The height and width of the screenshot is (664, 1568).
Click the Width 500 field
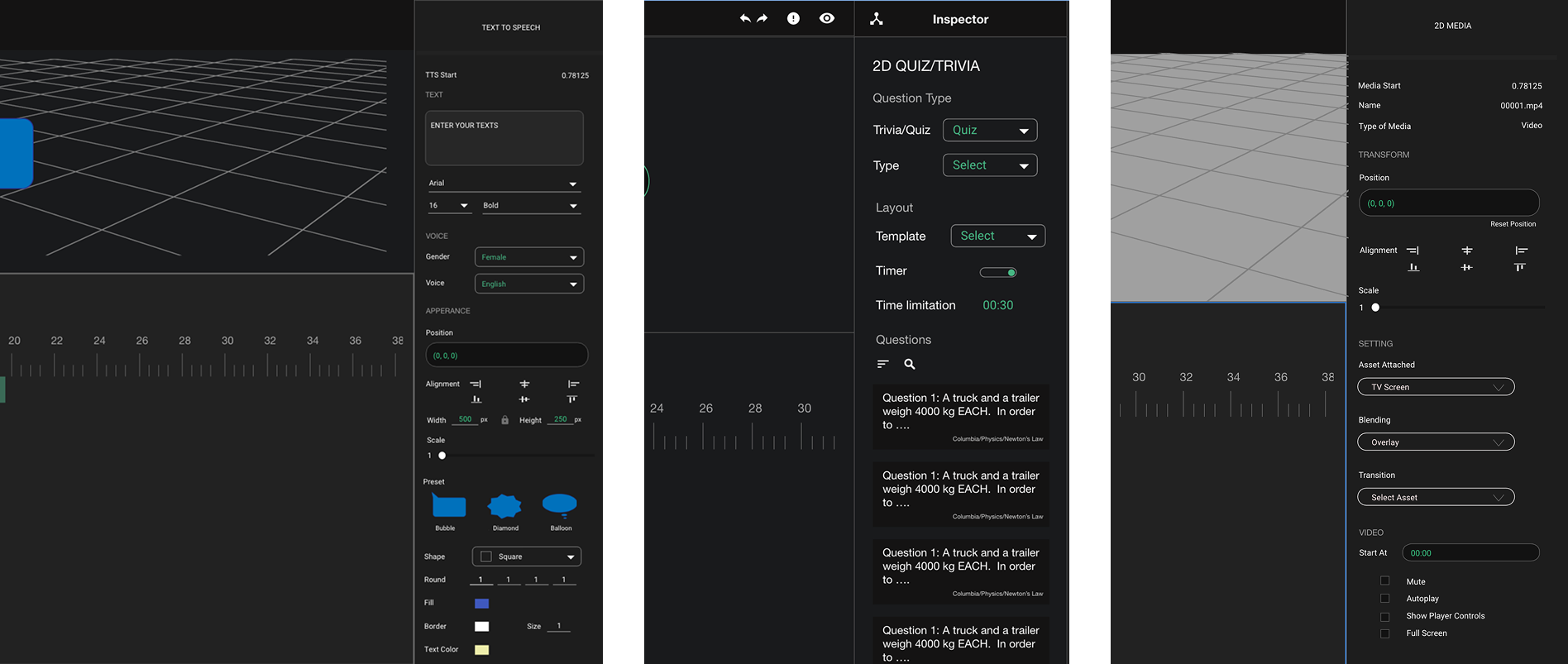[x=466, y=420]
